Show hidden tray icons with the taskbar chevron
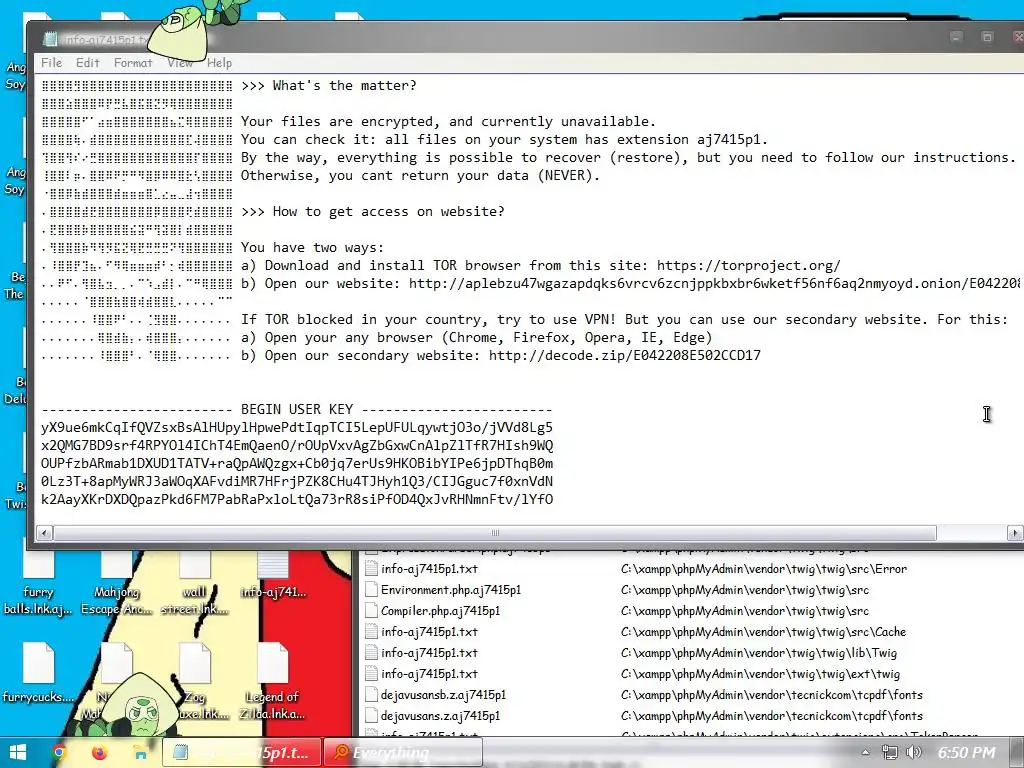Screen dimensions: 1024x768 865,753
